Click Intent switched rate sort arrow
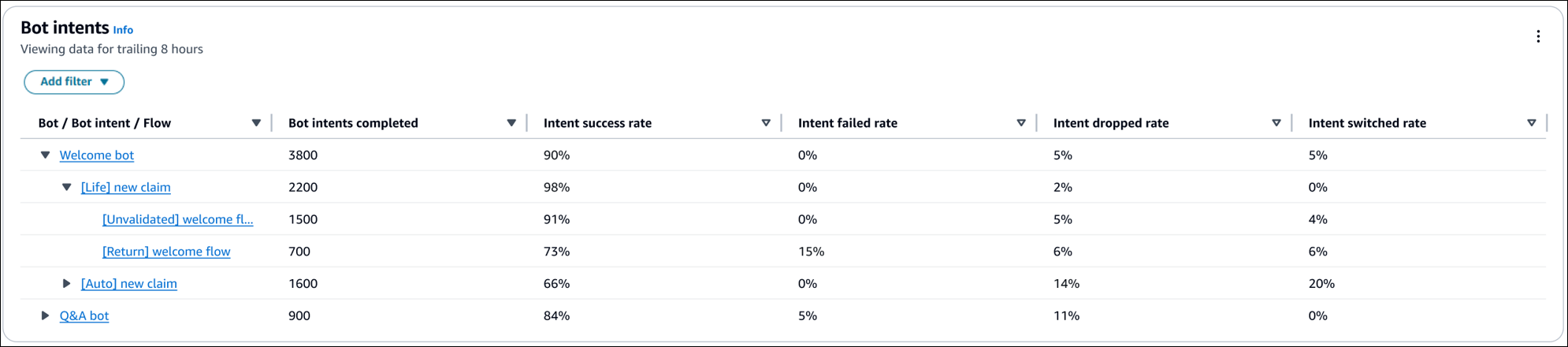Image resolution: width=1568 pixels, height=347 pixels. click(1532, 123)
